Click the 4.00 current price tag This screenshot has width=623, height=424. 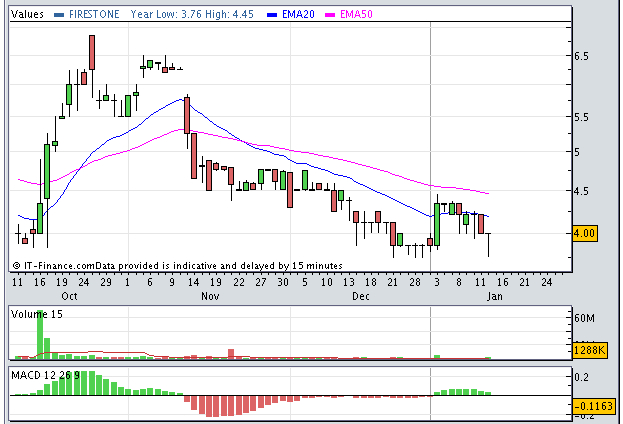pos(585,233)
